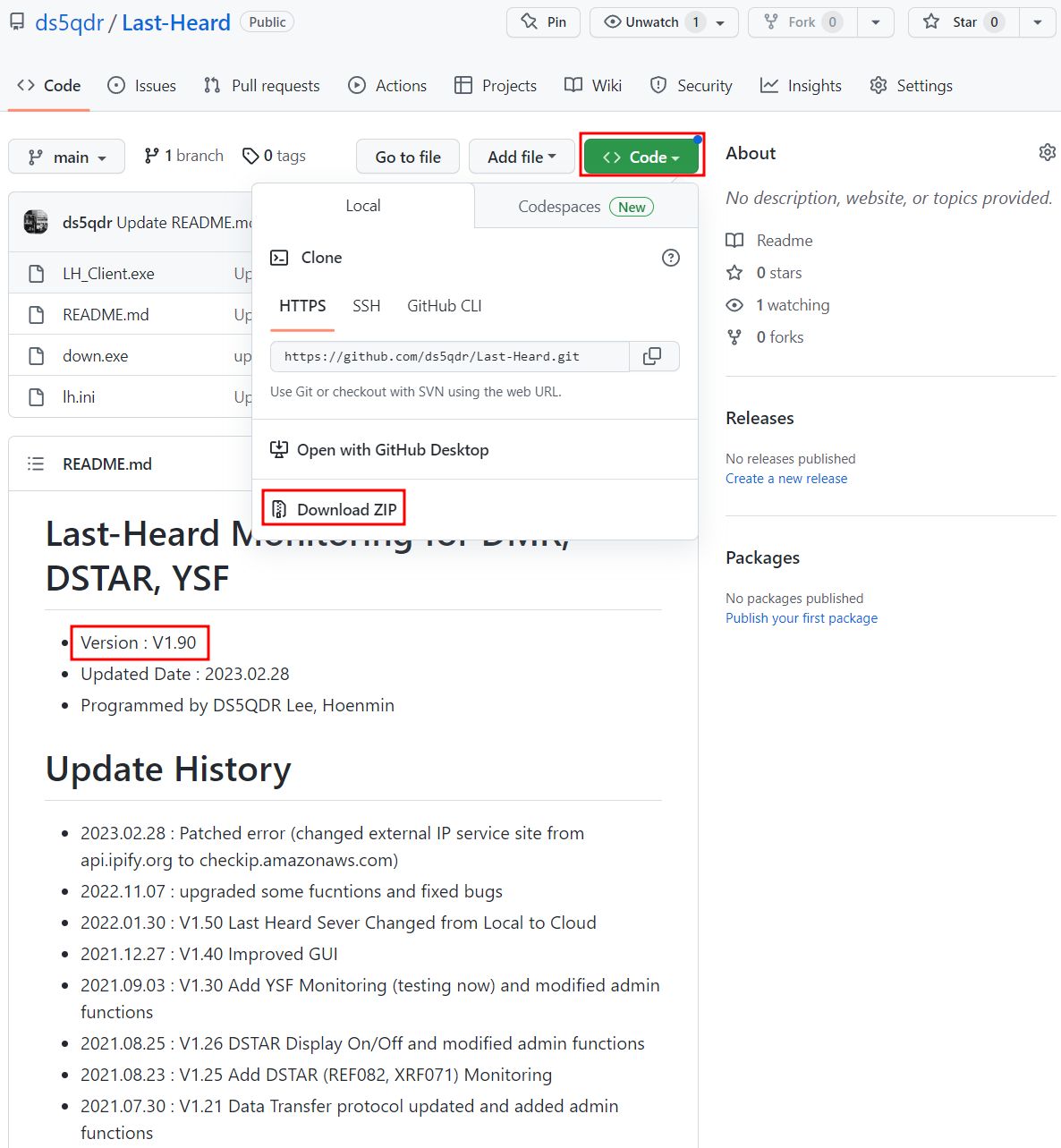Switch to the Issues tab
The width and height of the screenshot is (1061, 1148).
tap(141, 86)
